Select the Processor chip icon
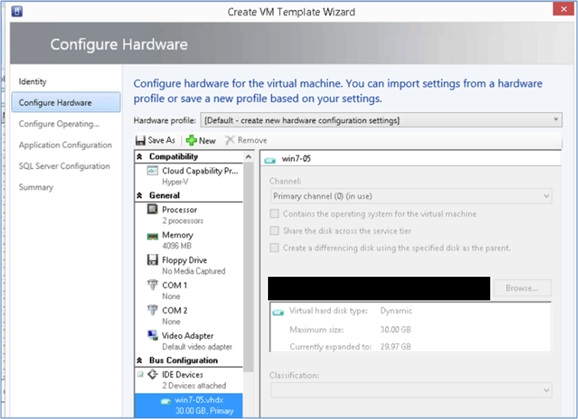578x419 pixels. (152, 209)
